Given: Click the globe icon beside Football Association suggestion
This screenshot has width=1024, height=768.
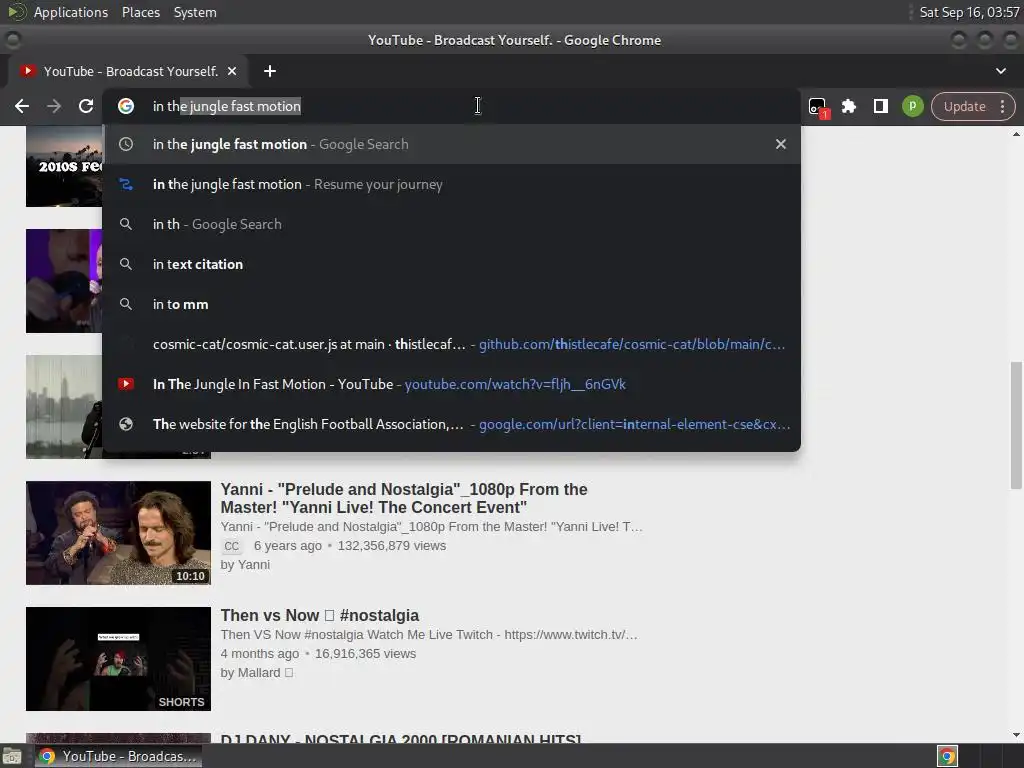Looking at the screenshot, I should (126, 424).
